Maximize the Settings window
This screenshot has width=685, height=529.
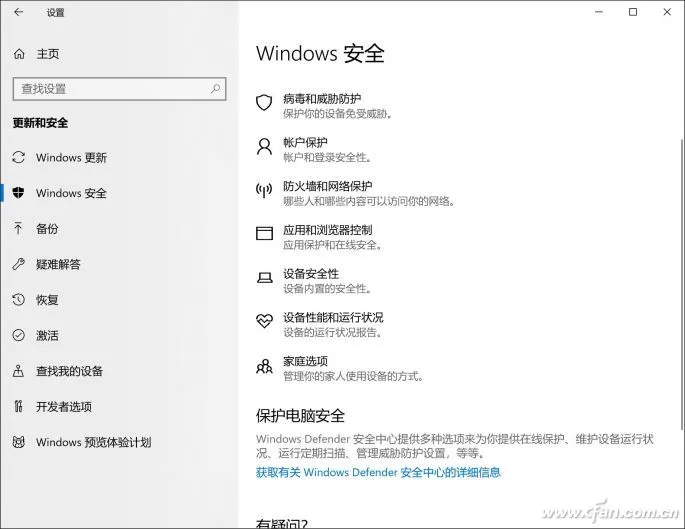click(633, 12)
